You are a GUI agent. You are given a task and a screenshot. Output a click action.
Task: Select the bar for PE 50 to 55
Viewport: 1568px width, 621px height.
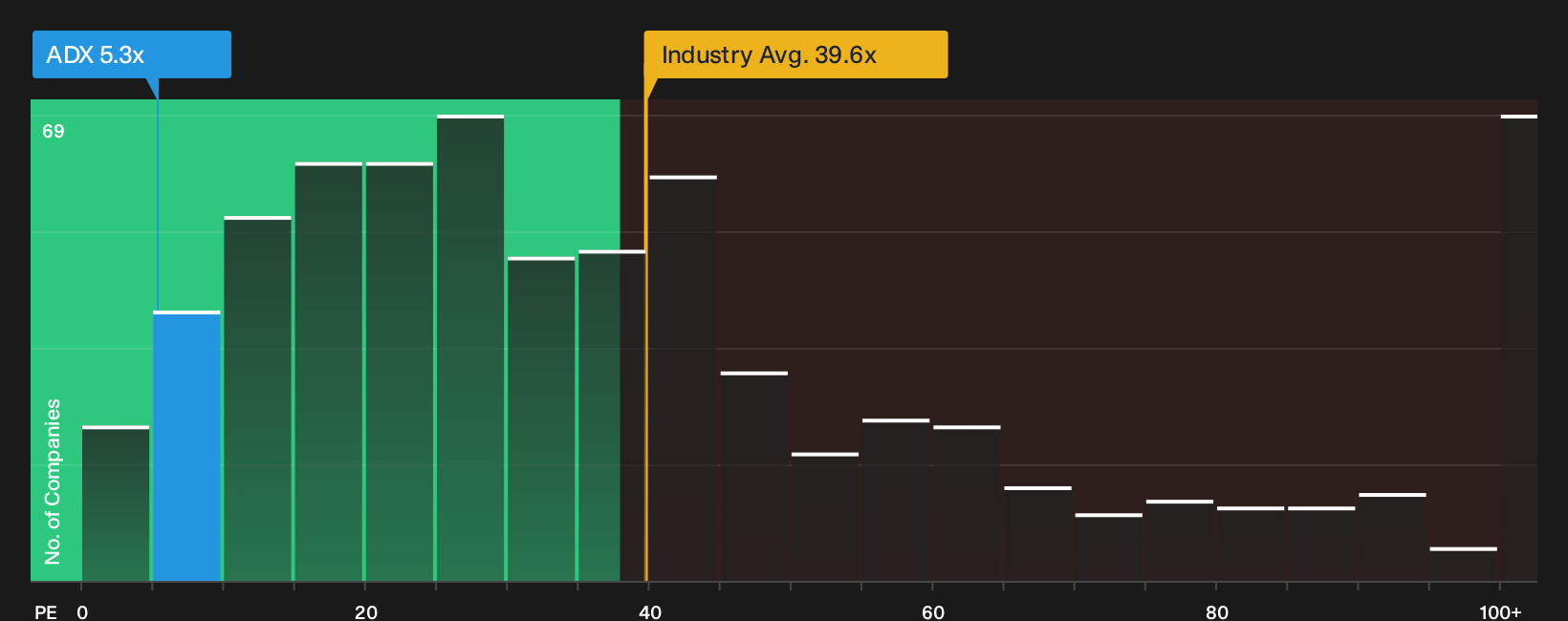pyautogui.click(x=825, y=517)
